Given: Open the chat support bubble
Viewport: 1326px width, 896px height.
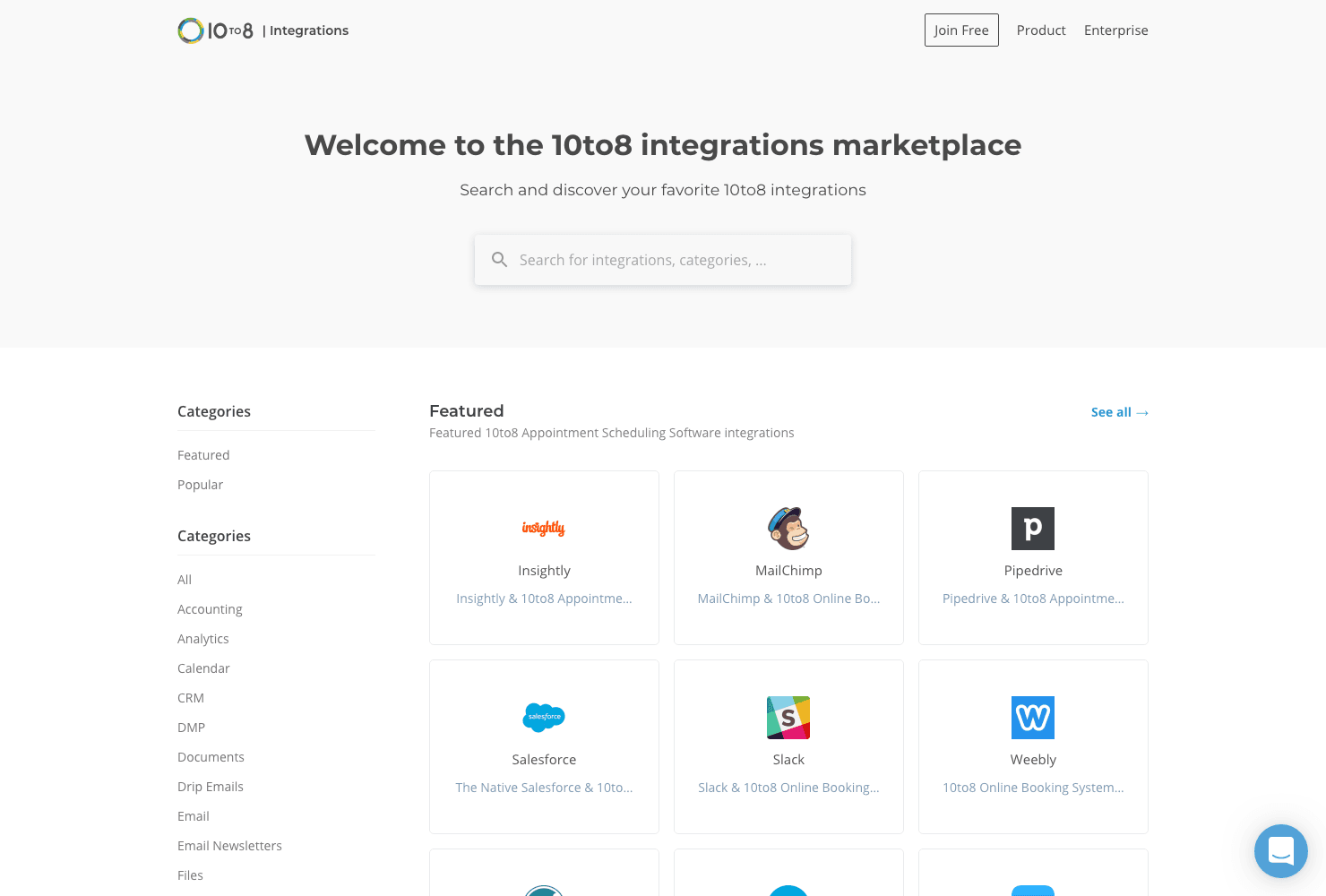Looking at the screenshot, I should tap(1281, 851).
